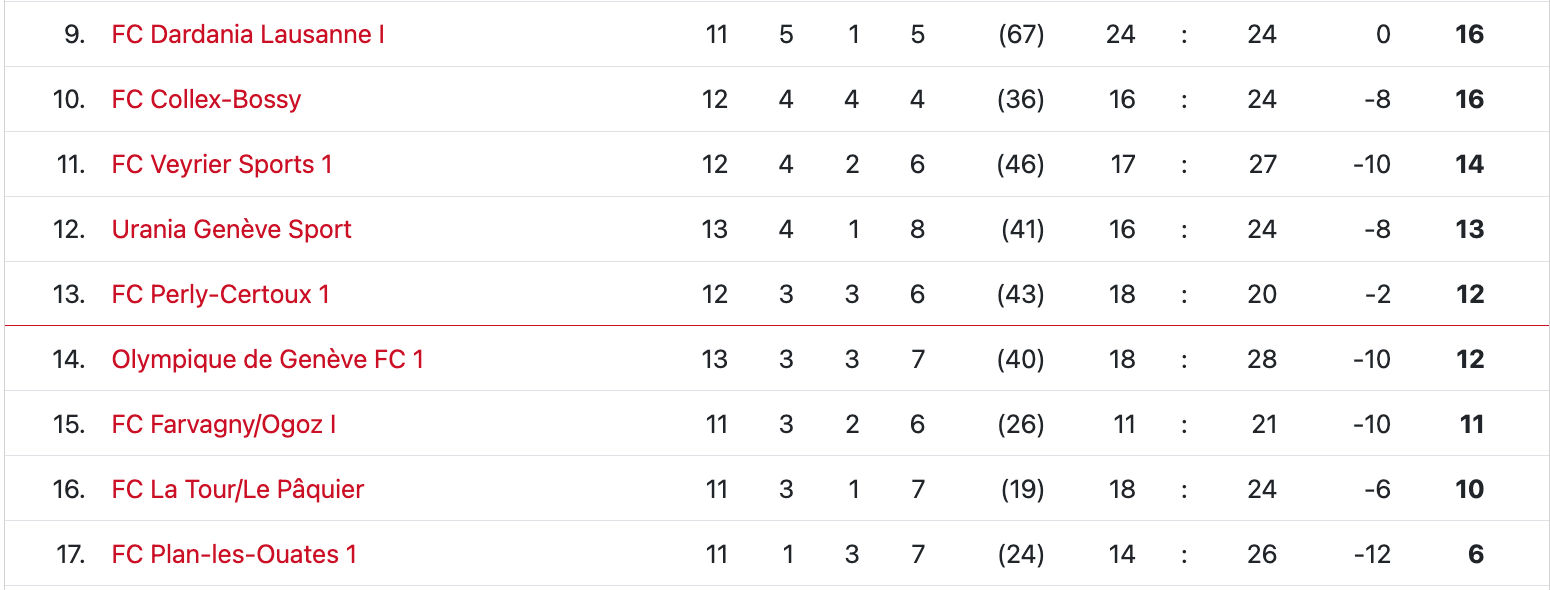Click Urania Genève Sport's points value 13

1469,230
